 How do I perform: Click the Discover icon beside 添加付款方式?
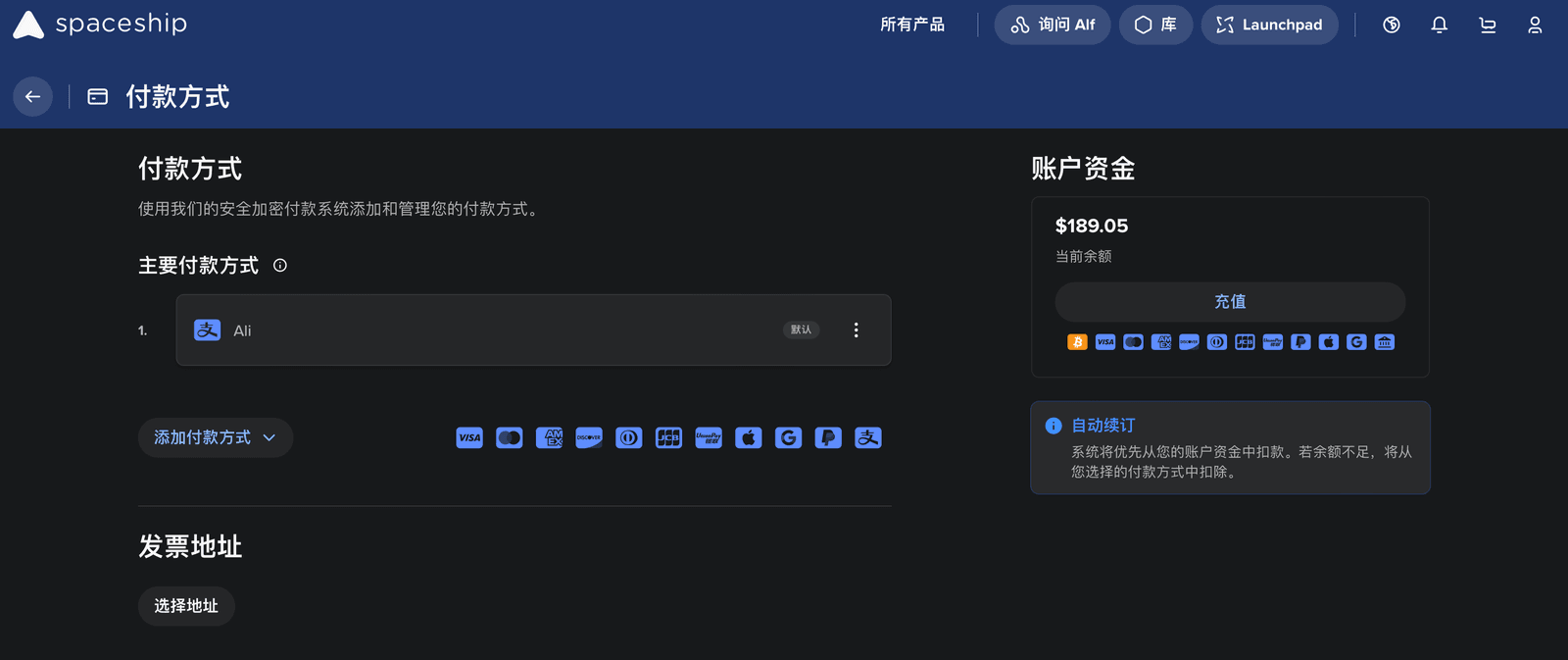tap(589, 437)
